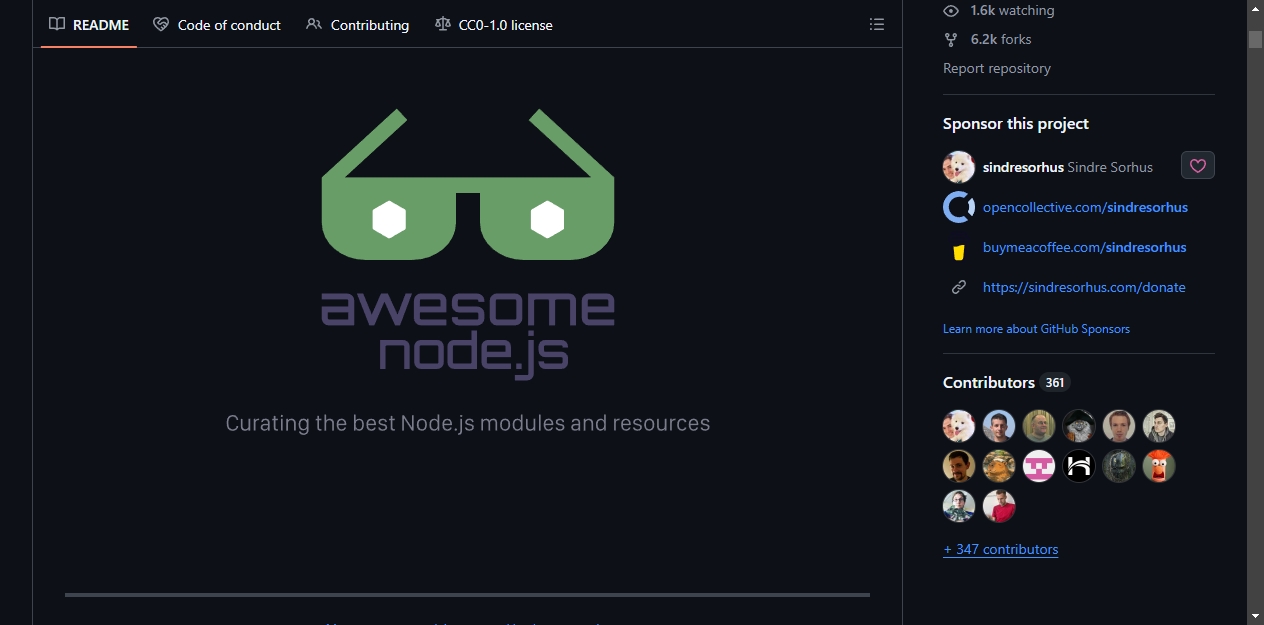The width and height of the screenshot is (1264, 625).
Task: Click the fork icon beside 6.2k forks
Action: click(951, 39)
